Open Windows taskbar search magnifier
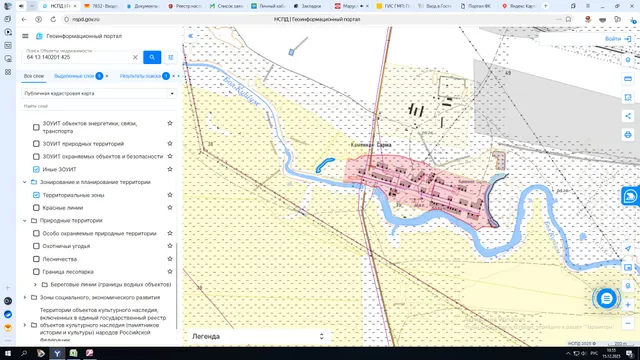 pos(24,353)
